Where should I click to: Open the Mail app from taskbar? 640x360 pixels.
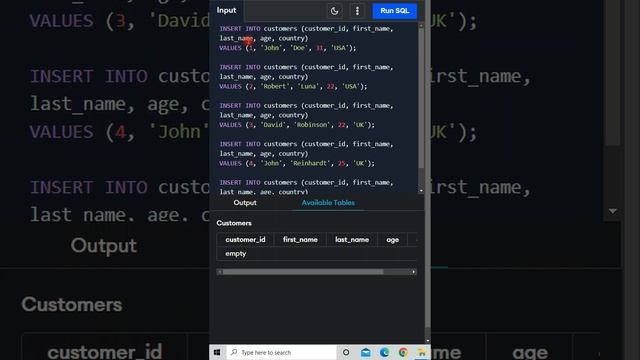(x=366, y=352)
